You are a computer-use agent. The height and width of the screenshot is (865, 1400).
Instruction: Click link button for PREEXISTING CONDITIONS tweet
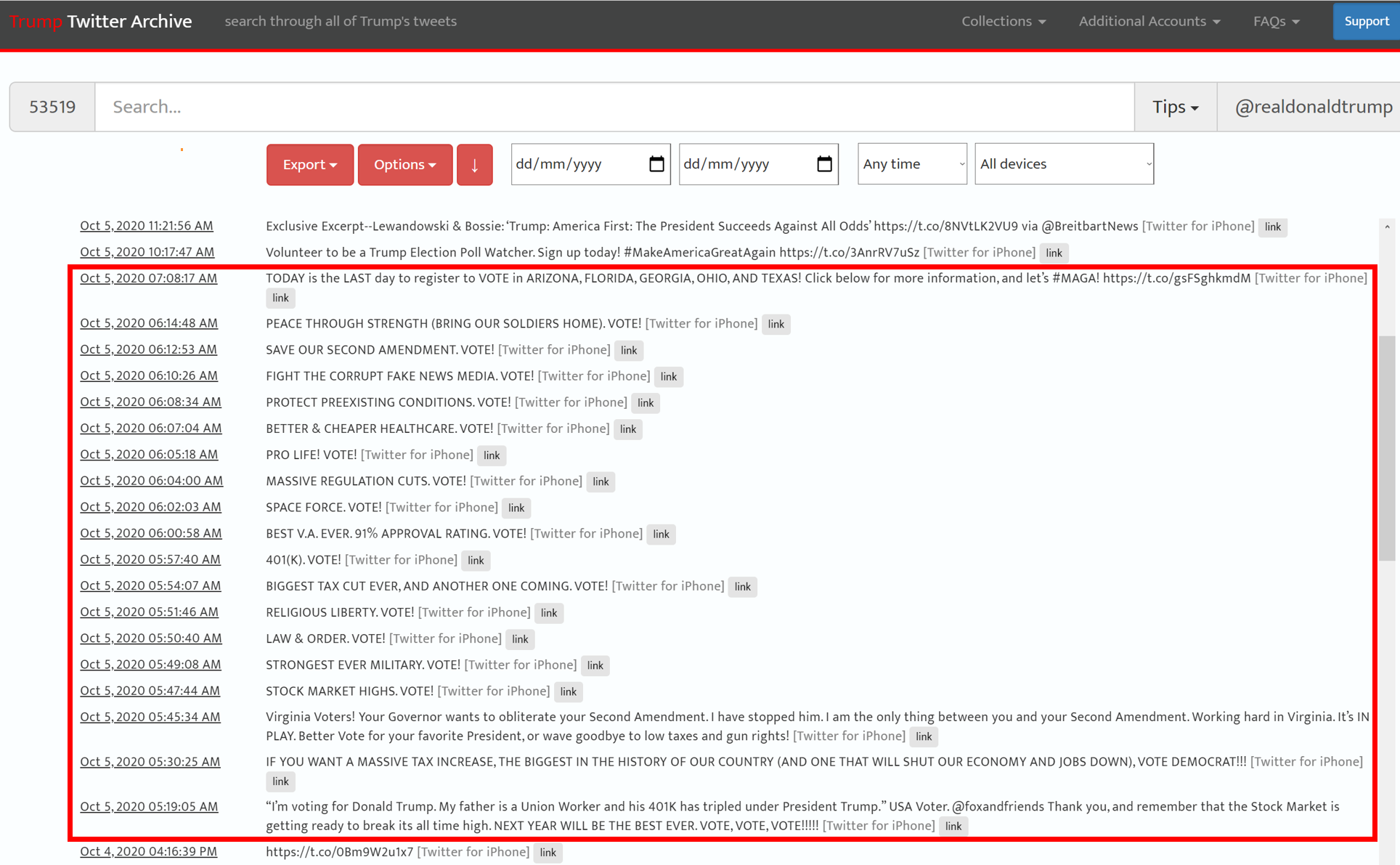pos(645,402)
